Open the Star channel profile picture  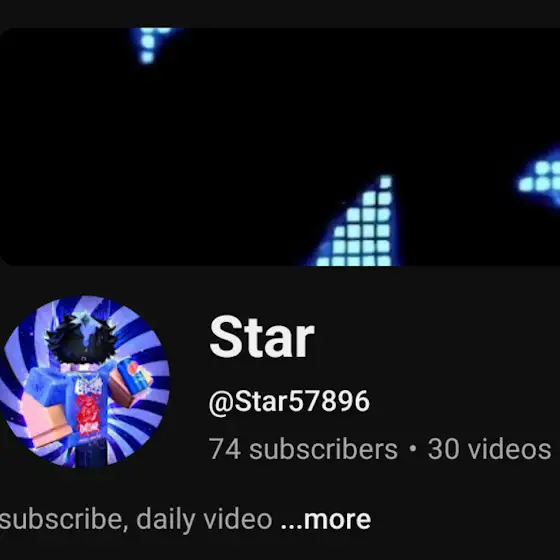(x=85, y=381)
